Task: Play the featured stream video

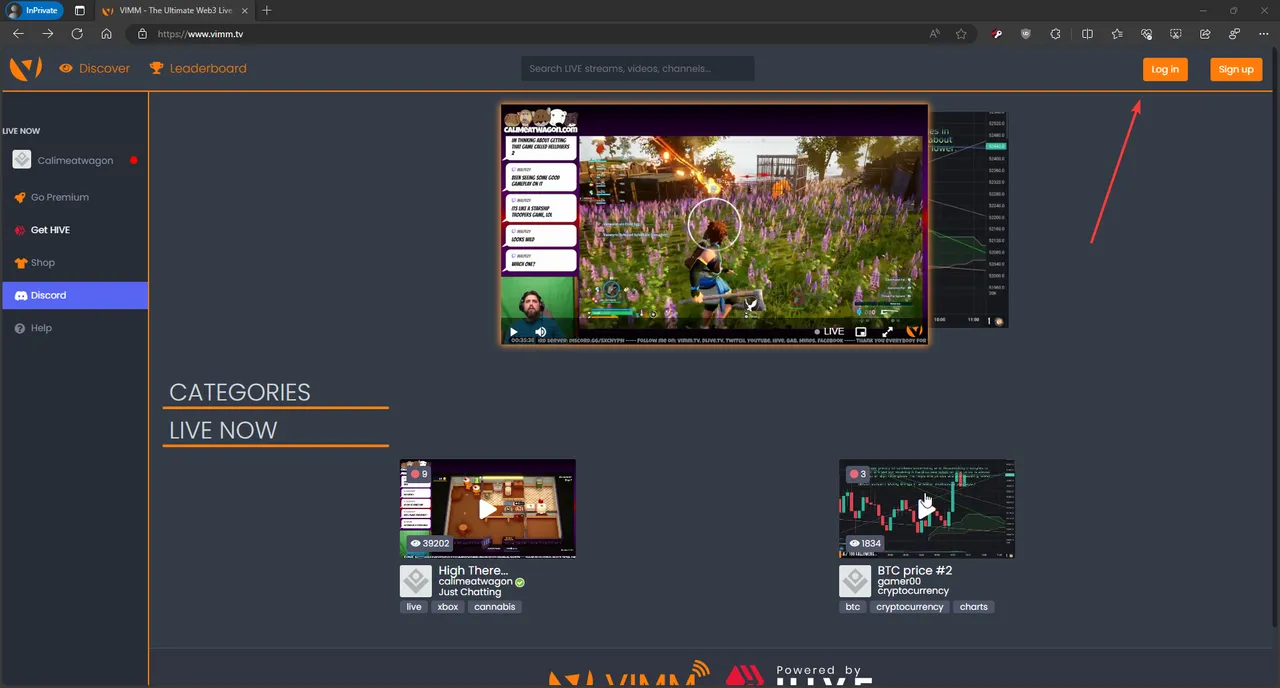Action: click(x=514, y=332)
